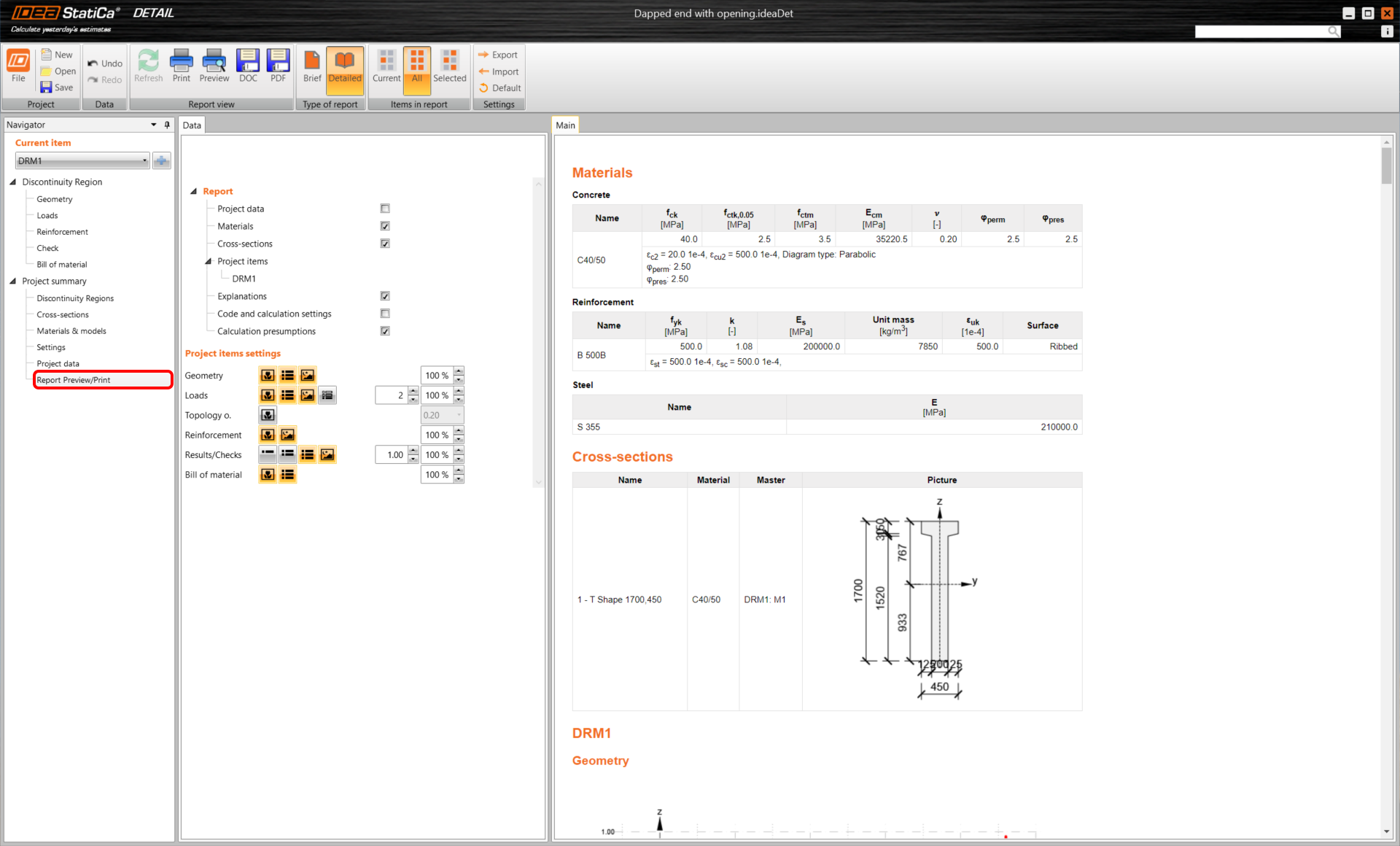Open the File menu
The image size is (1400, 846).
18,66
